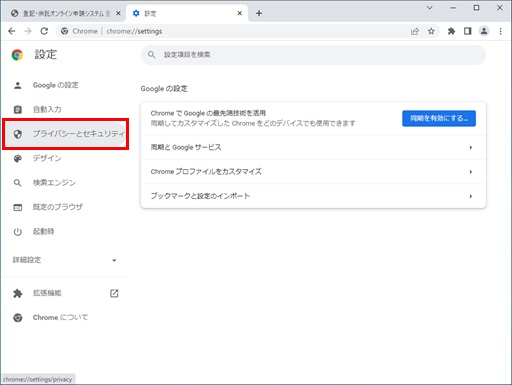Click the magnifier icon for 検索エンジン
The width and height of the screenshot is (512, 385).
coord(18,183)
